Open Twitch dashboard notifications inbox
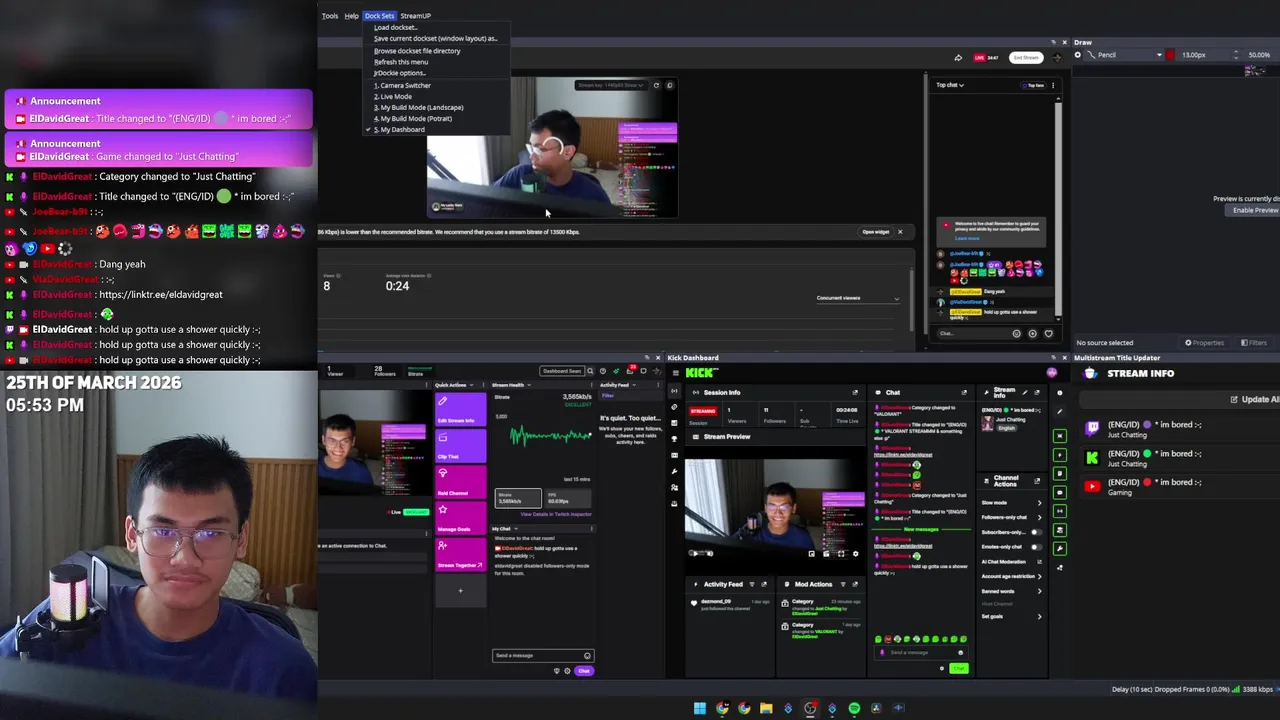This screenshot has height=720, width=1280. [629, 371]
